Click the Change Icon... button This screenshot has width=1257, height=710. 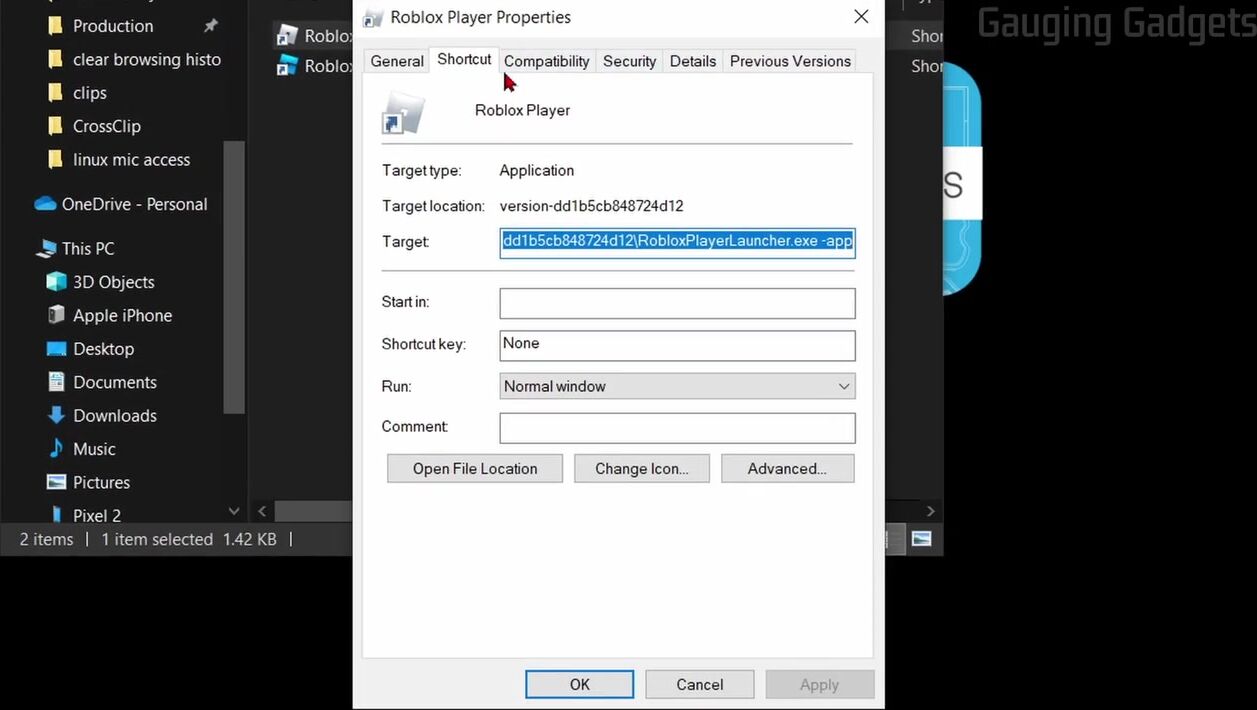pos(642,468)
